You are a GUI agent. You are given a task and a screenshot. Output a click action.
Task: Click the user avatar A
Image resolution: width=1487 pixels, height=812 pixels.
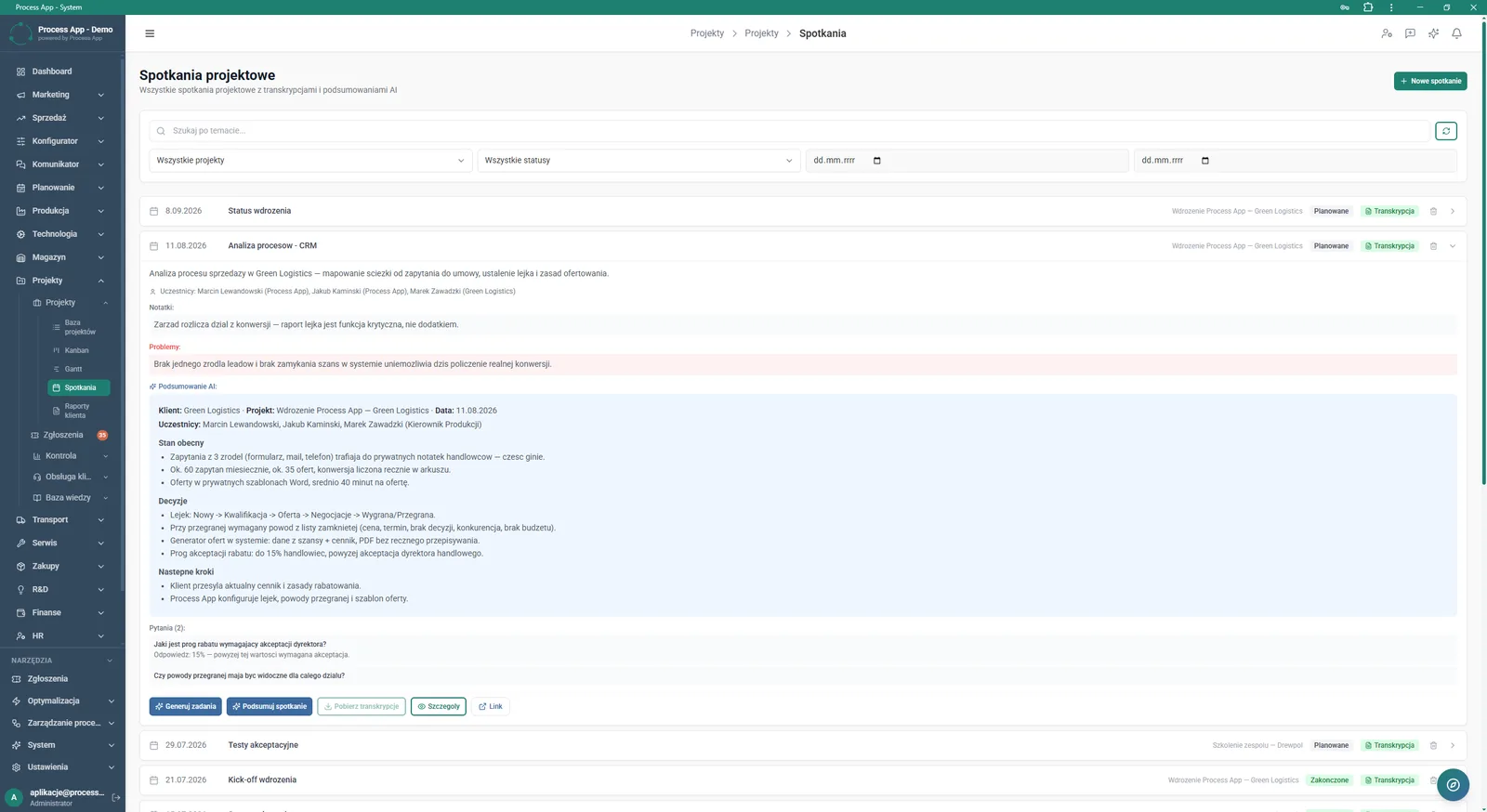click(x=14, y=797)
